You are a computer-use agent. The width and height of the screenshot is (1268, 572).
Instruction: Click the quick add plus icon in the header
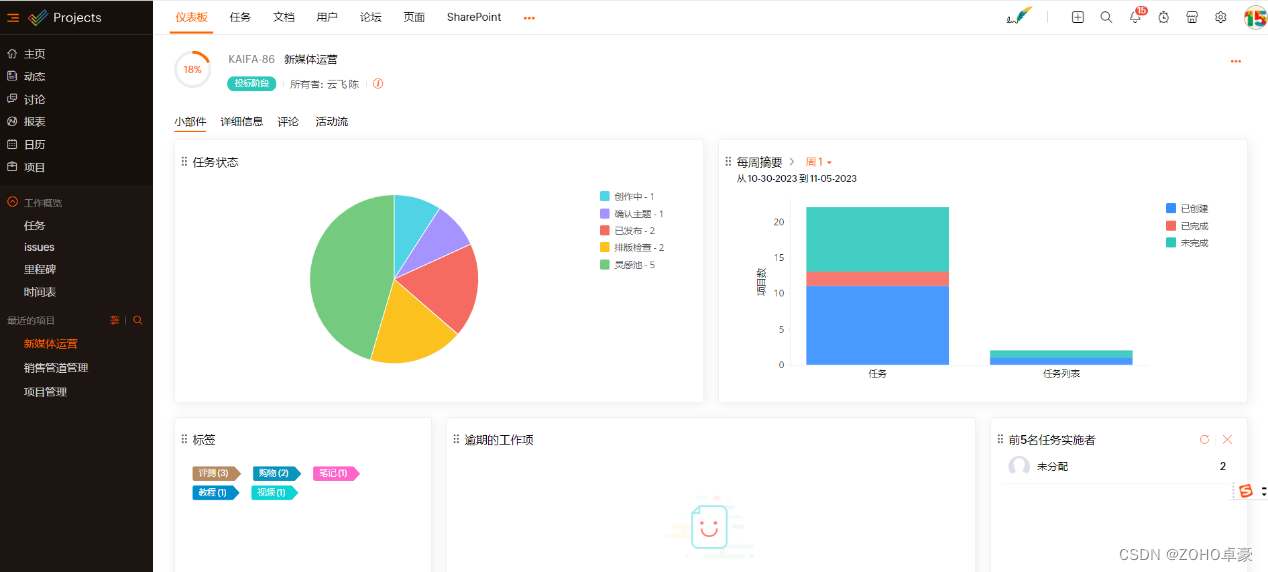[x=1077, y=18]
